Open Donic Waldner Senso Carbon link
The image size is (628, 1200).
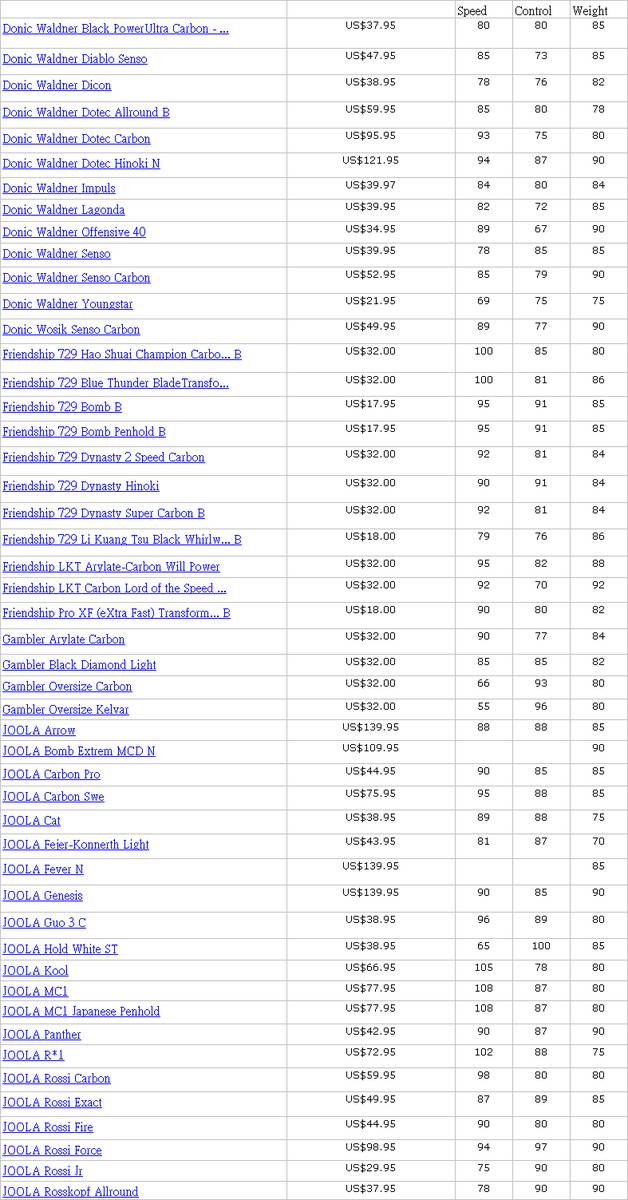76,278
